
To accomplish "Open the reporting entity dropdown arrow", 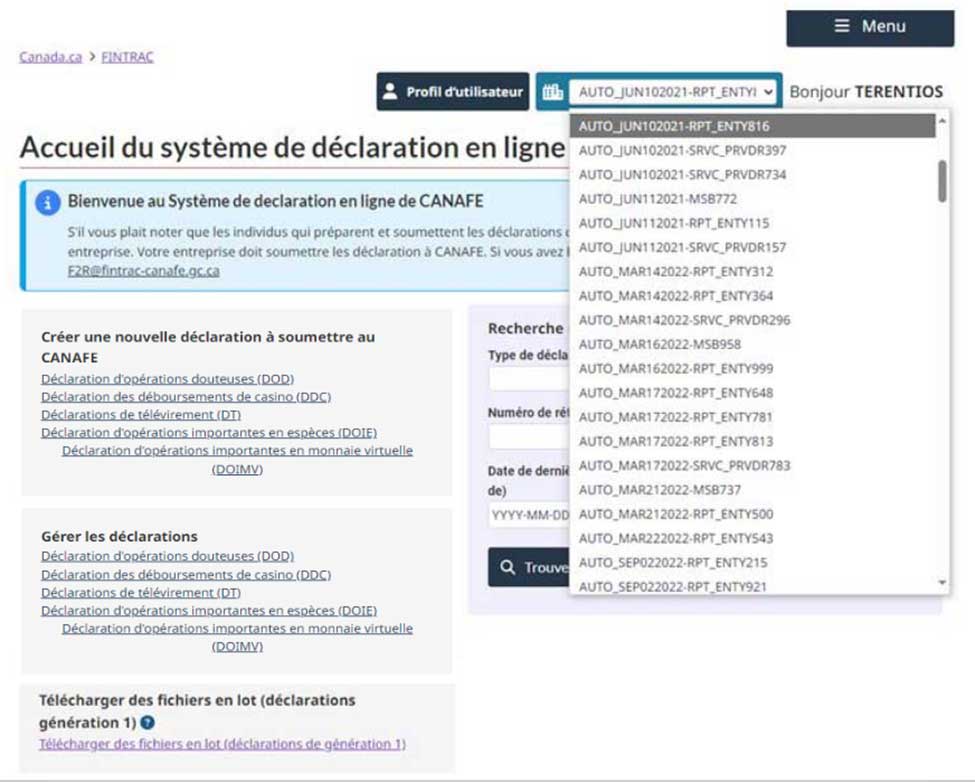I will pyautogui.click(x=767, y=90).
